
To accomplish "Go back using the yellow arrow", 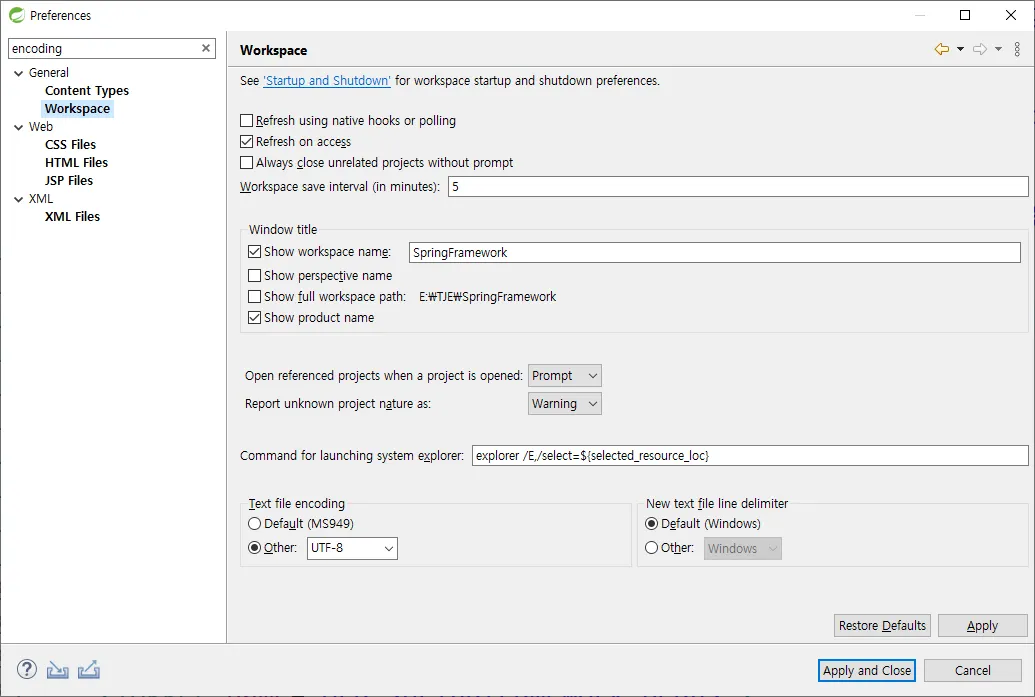I will 941,49.
